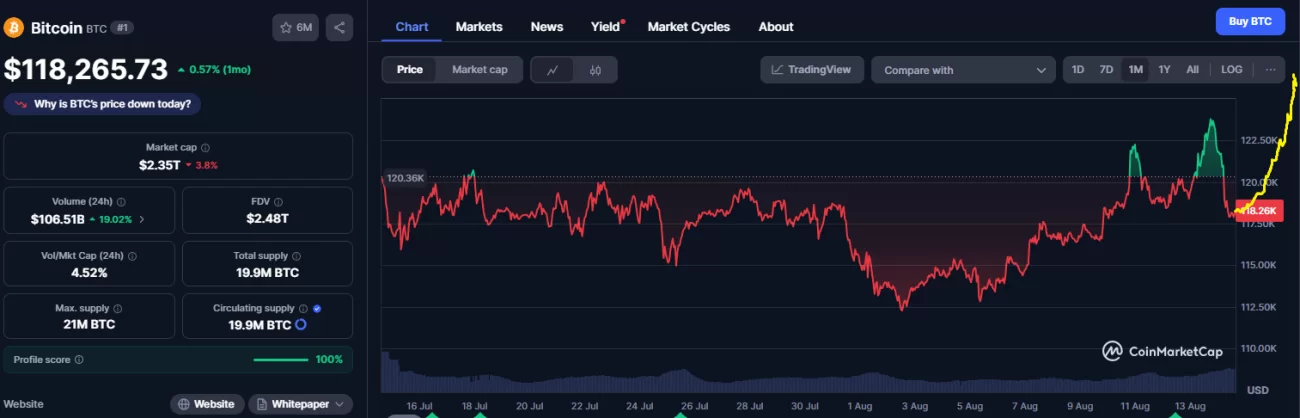Click the Bitcoin logo icon
This screenshot has width=1300, height=418.
15,28
